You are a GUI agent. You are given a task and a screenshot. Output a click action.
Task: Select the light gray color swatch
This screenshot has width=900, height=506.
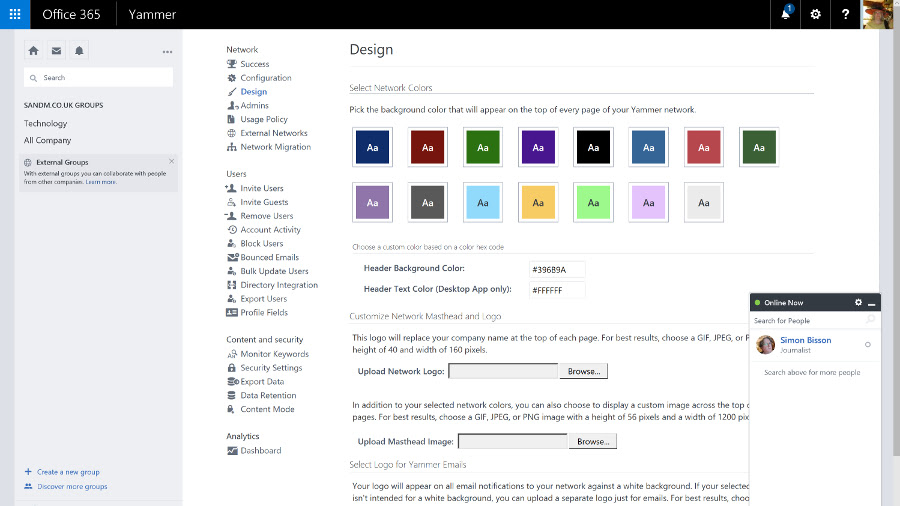pos(704,202)
